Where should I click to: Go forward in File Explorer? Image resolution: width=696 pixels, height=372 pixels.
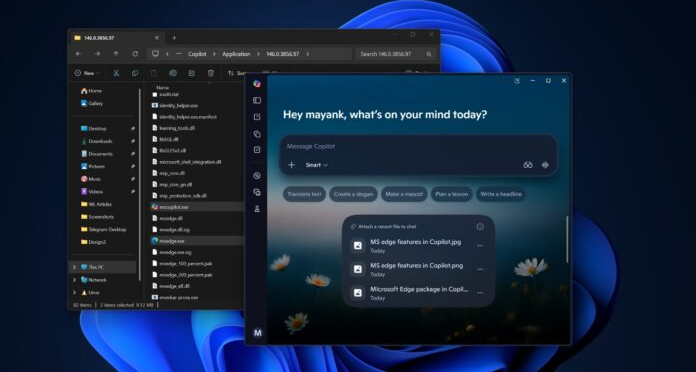tap(97, 54)
